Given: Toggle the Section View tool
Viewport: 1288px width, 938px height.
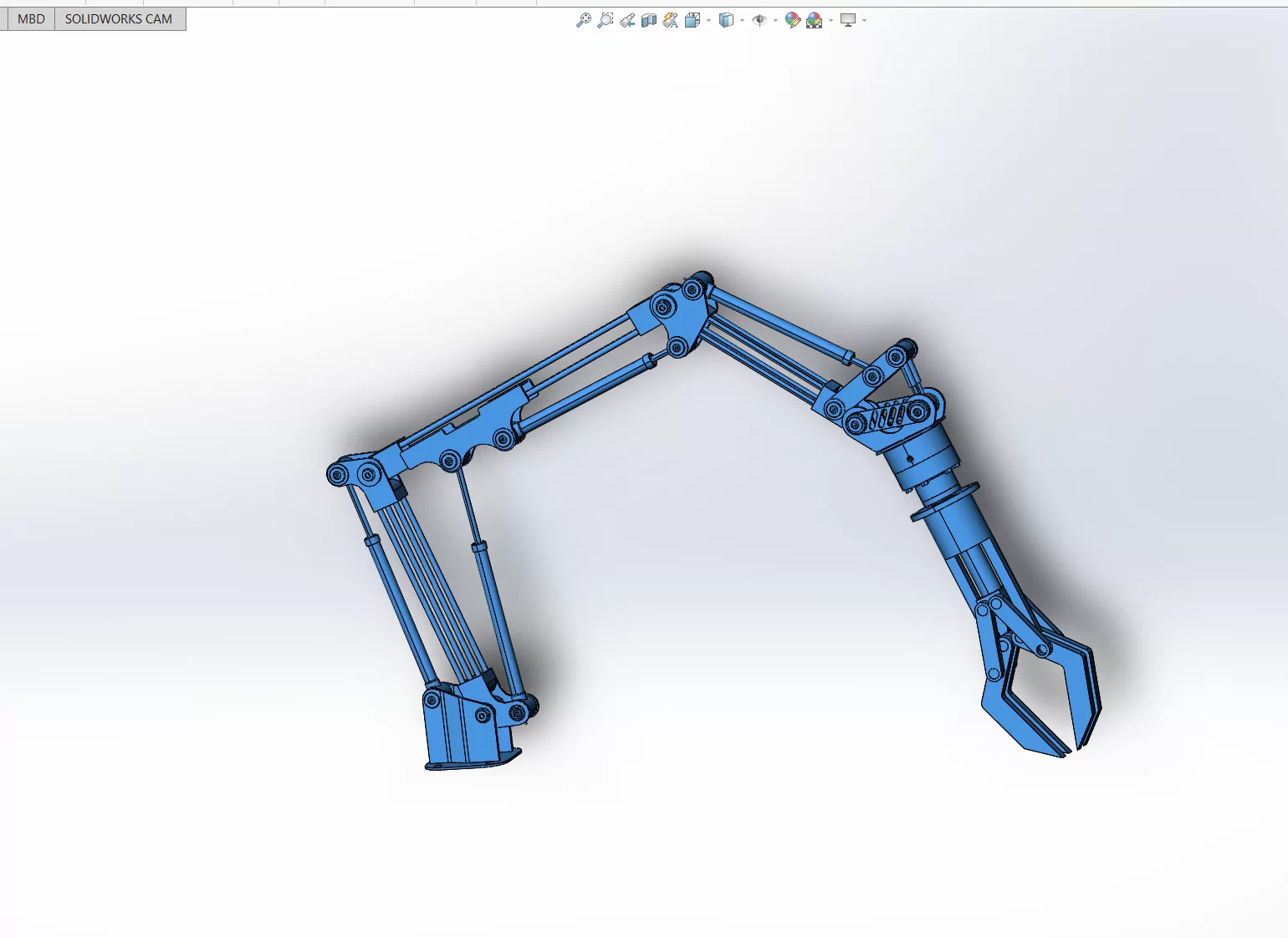Looking at the screenshot, I should click(649, 20).
